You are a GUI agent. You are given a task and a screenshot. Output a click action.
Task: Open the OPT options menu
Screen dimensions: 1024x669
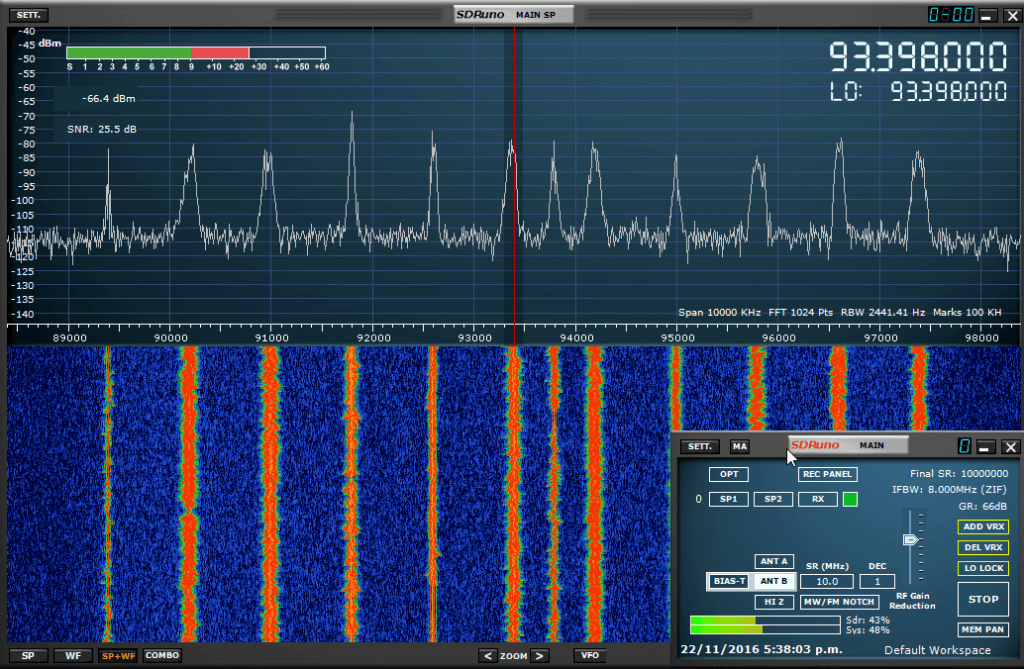(x=728, y=474)
